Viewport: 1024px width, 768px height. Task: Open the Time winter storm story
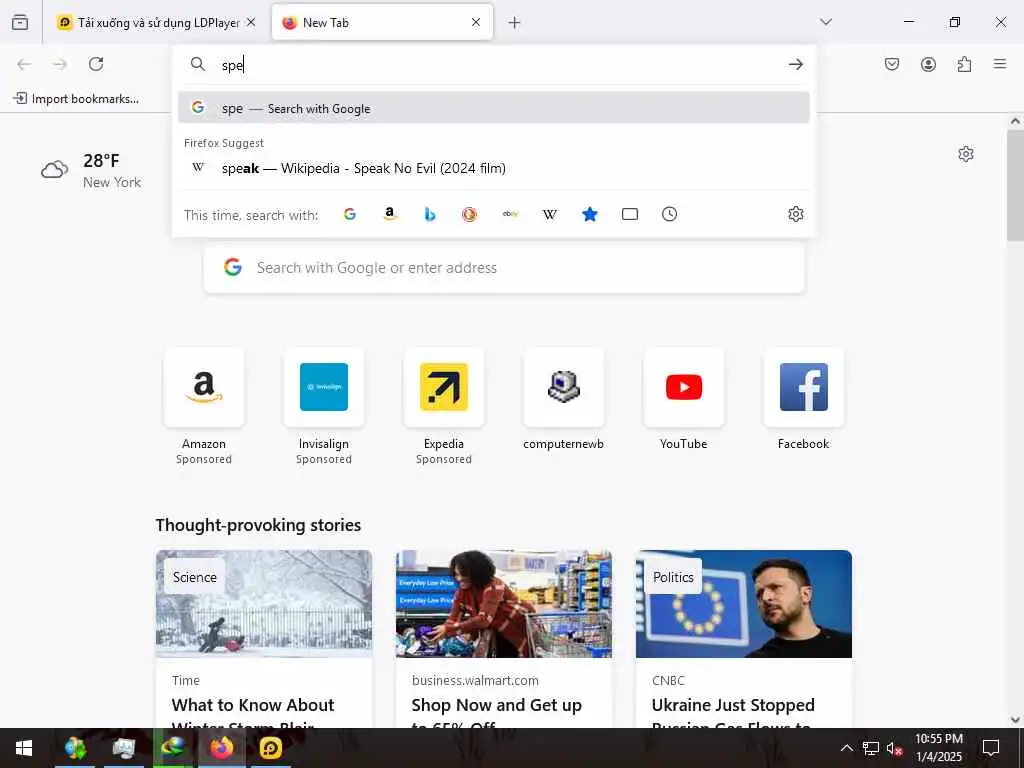tap(264, 639)
